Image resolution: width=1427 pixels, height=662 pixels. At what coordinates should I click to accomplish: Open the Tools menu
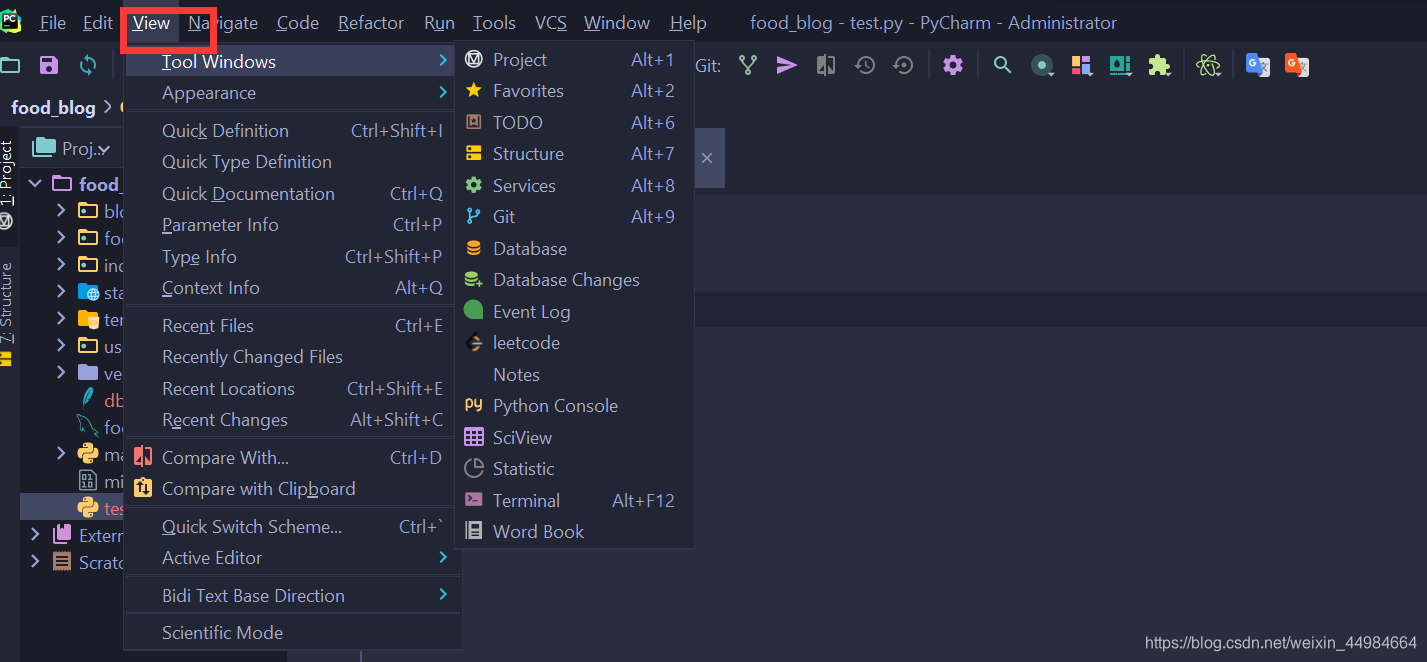coord(494,22)
